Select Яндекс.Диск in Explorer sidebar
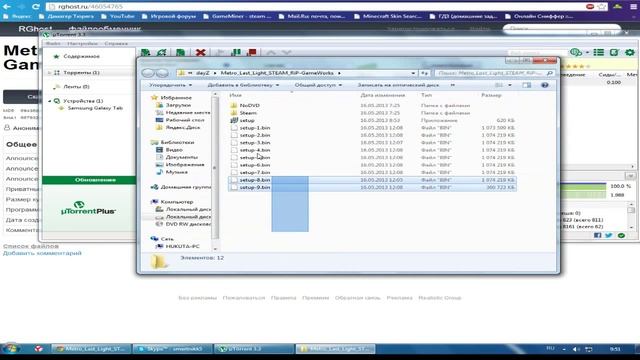 pos(182,127)
